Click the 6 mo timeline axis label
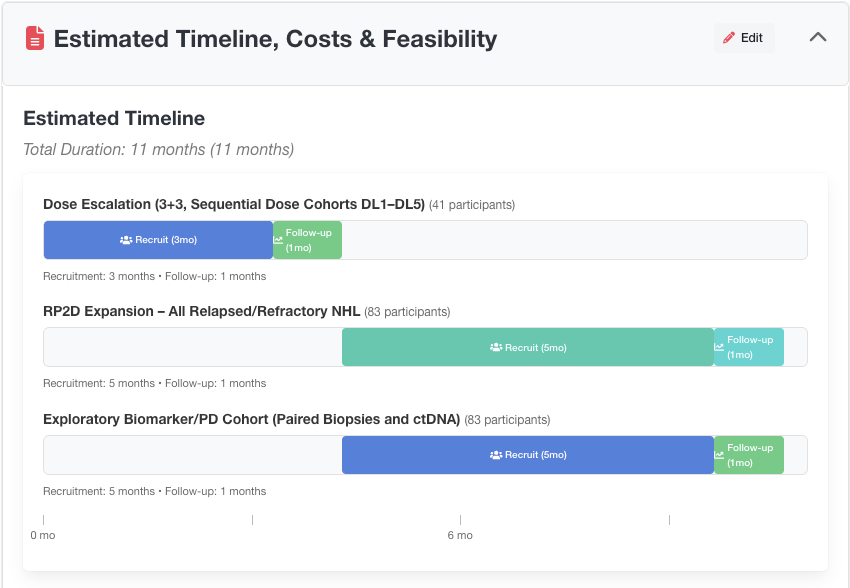This screenshot has width=850, height=588. [460, 535]
